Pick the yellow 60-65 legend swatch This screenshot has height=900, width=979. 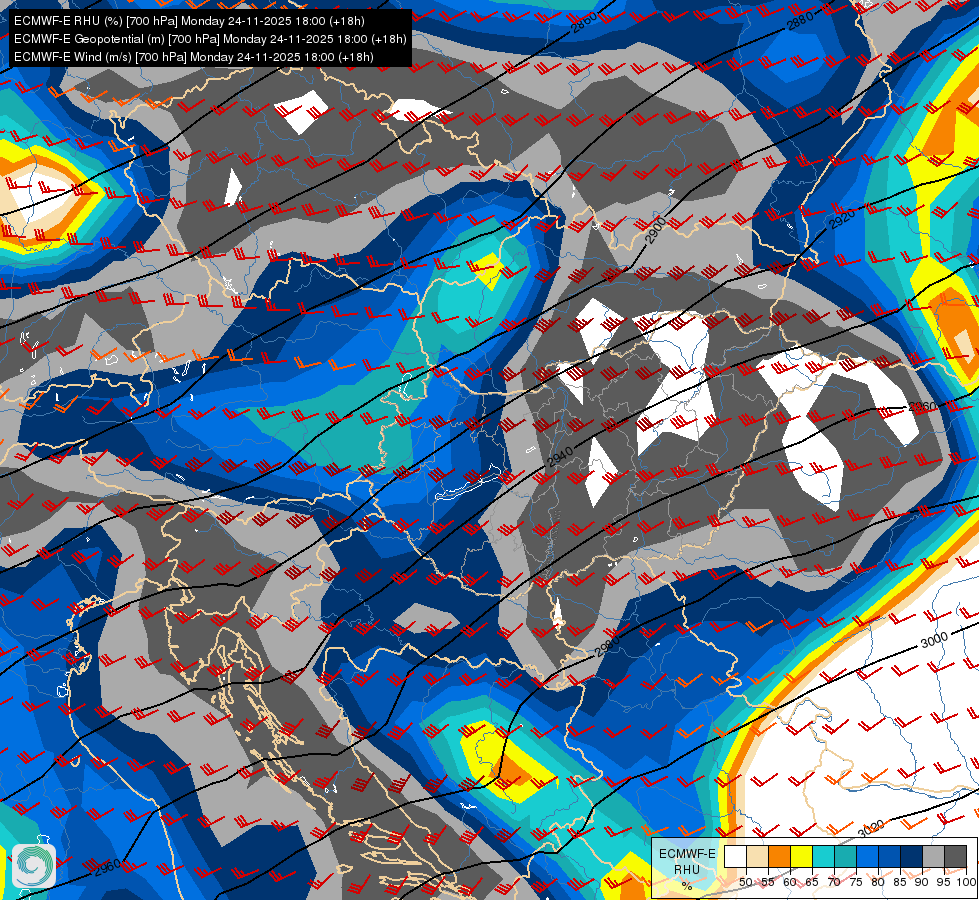801,857
